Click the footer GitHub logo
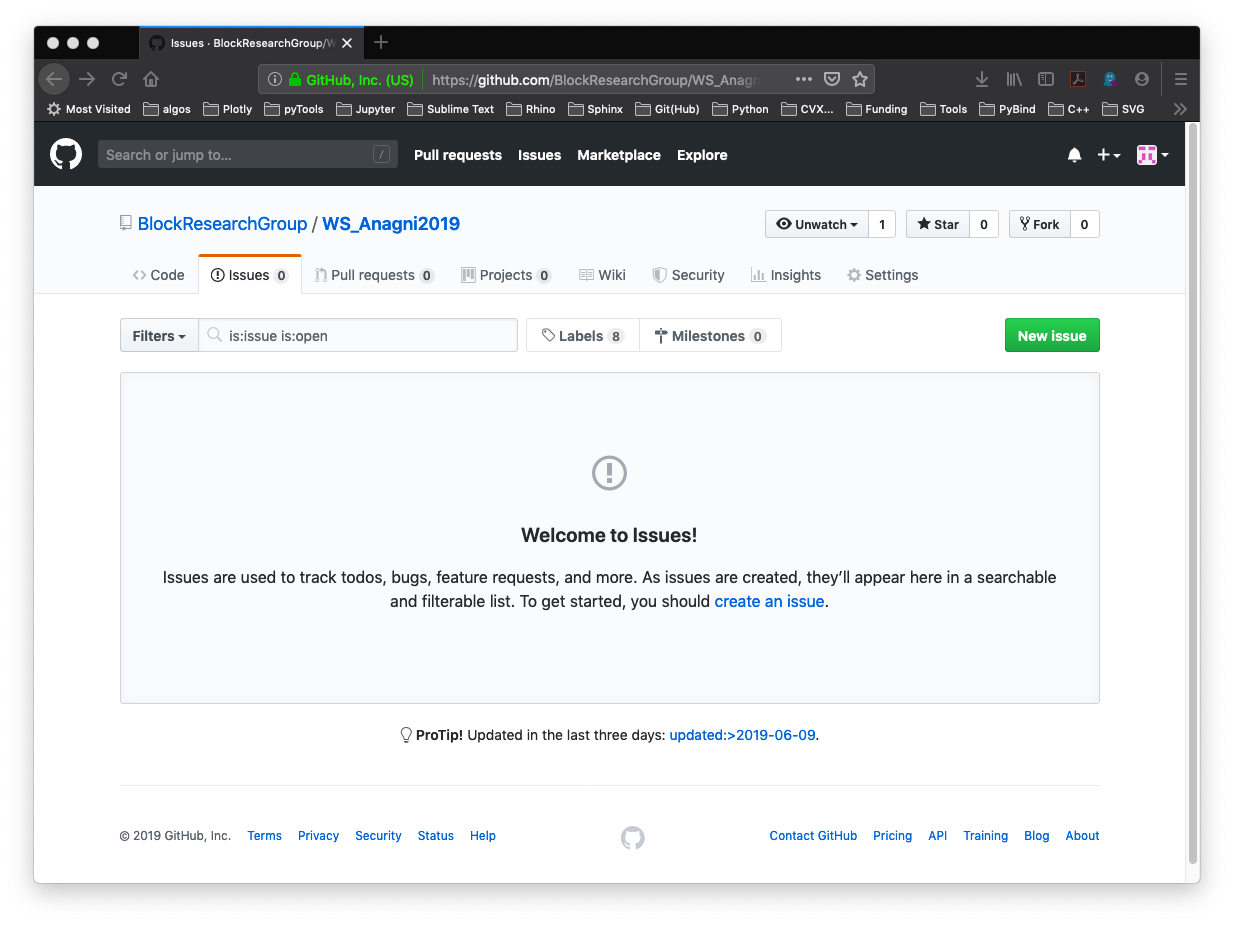The height and width of the screenshot is (925, 1234). 632,837
